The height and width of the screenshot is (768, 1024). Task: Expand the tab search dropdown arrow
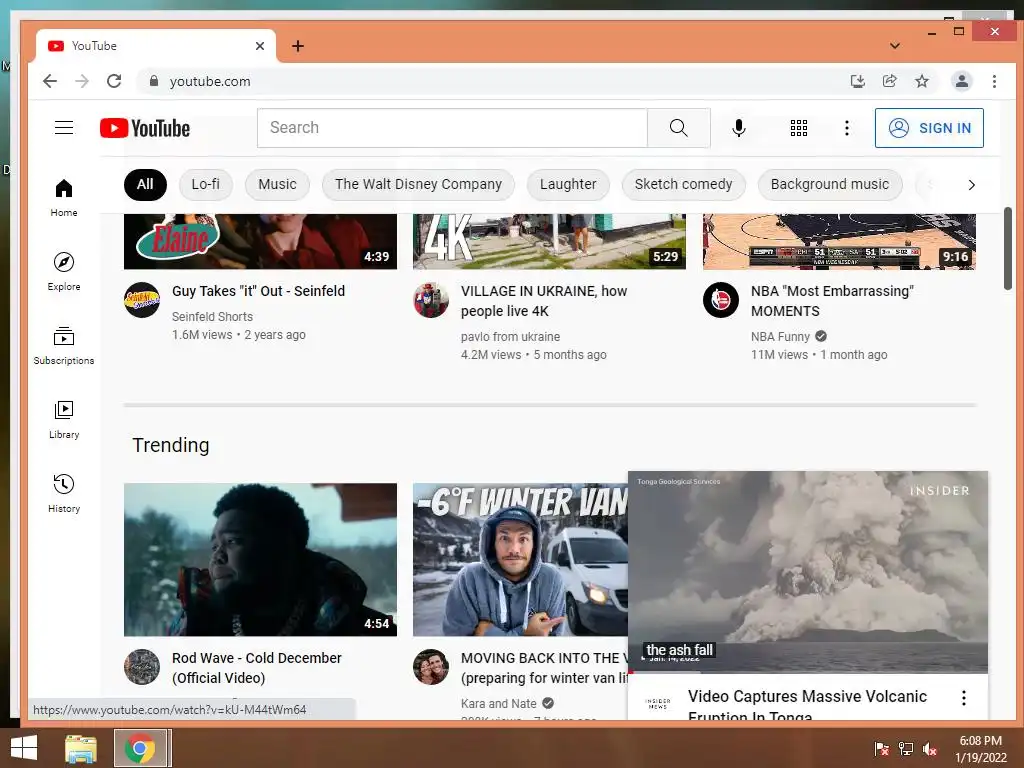click(895, 46)
